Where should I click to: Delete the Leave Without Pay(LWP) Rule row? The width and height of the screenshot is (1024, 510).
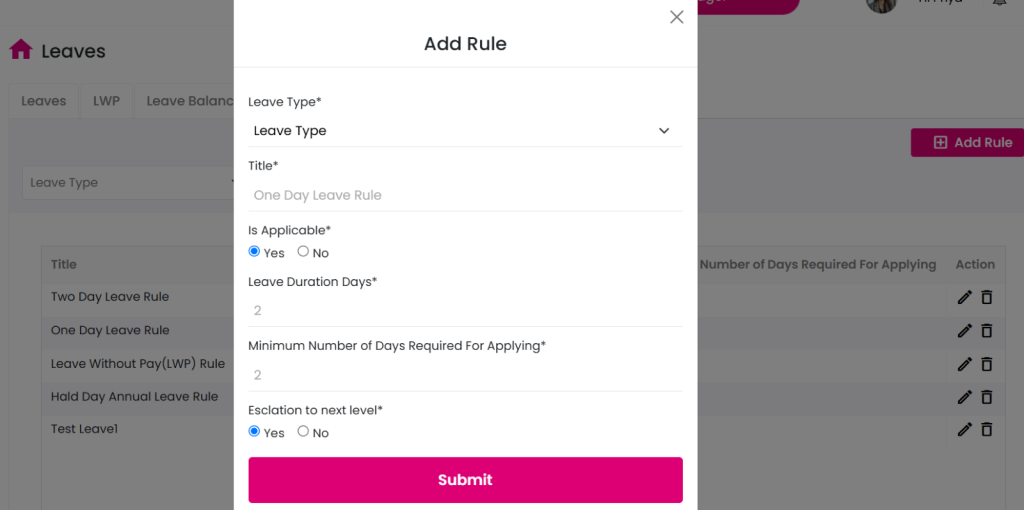pyautogui.click(x=987, y=364)
